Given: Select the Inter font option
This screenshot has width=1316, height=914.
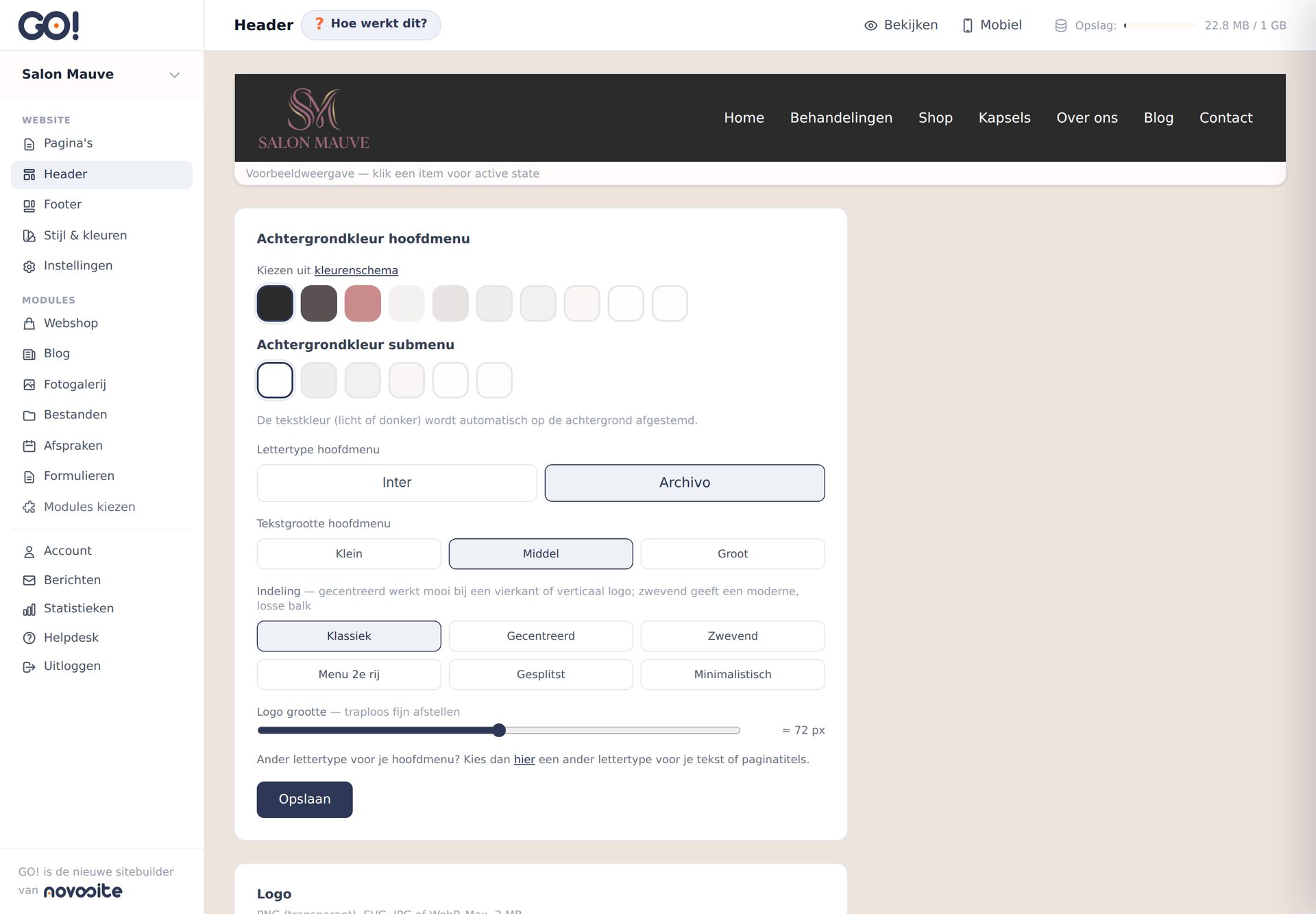Looking at the screenshot, I should click(397, 483).
